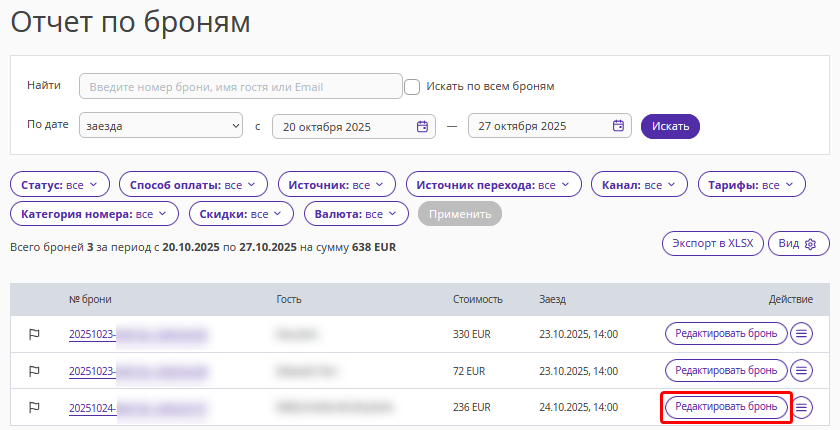Open actions menu icon for 72 EUR booking
This screenshot has width=840, height=430.
(801, 370)
